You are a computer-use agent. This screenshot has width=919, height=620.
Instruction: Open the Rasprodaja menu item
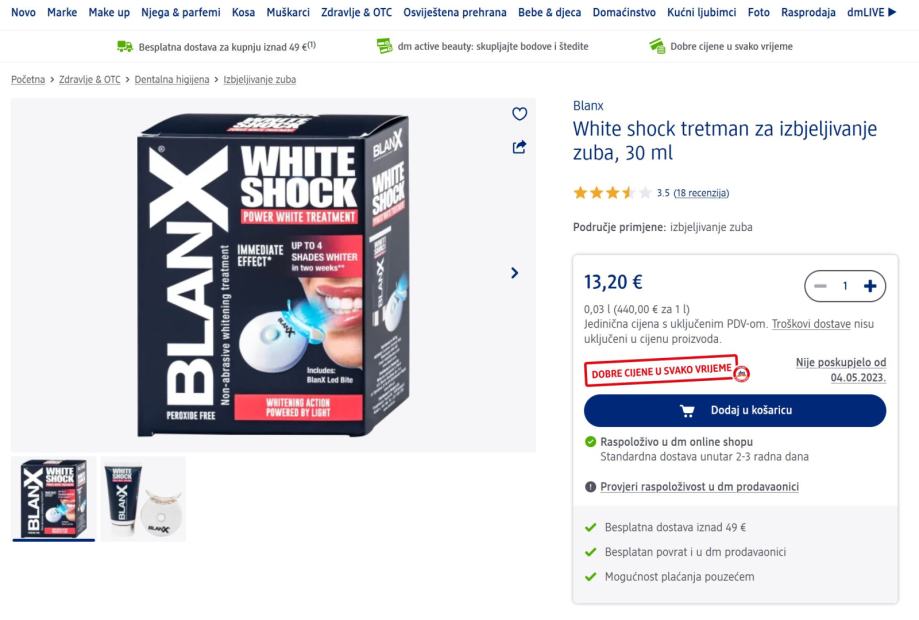[808, 12]
